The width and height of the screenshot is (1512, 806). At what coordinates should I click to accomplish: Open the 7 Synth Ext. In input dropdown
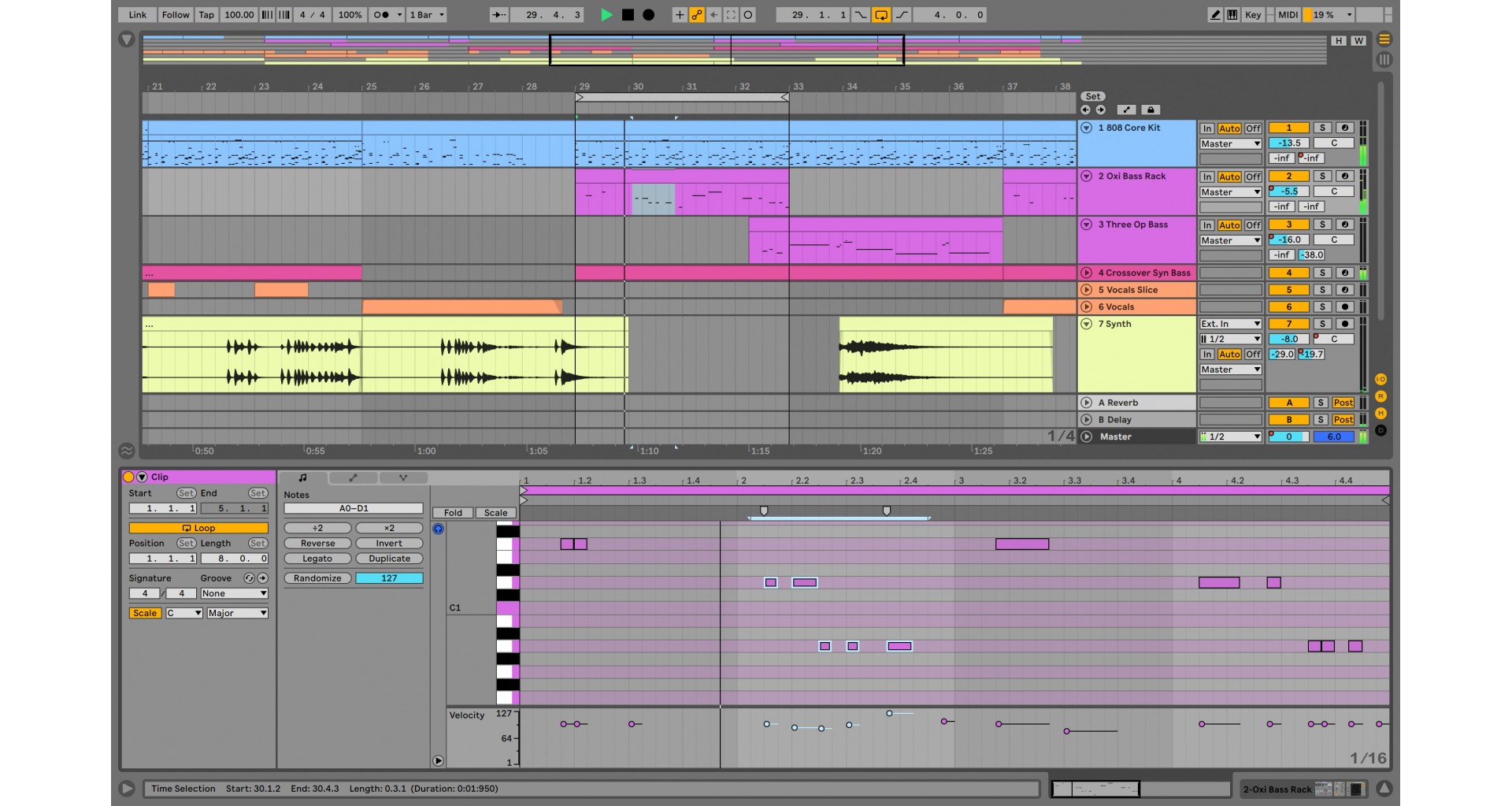[1230, 324]
